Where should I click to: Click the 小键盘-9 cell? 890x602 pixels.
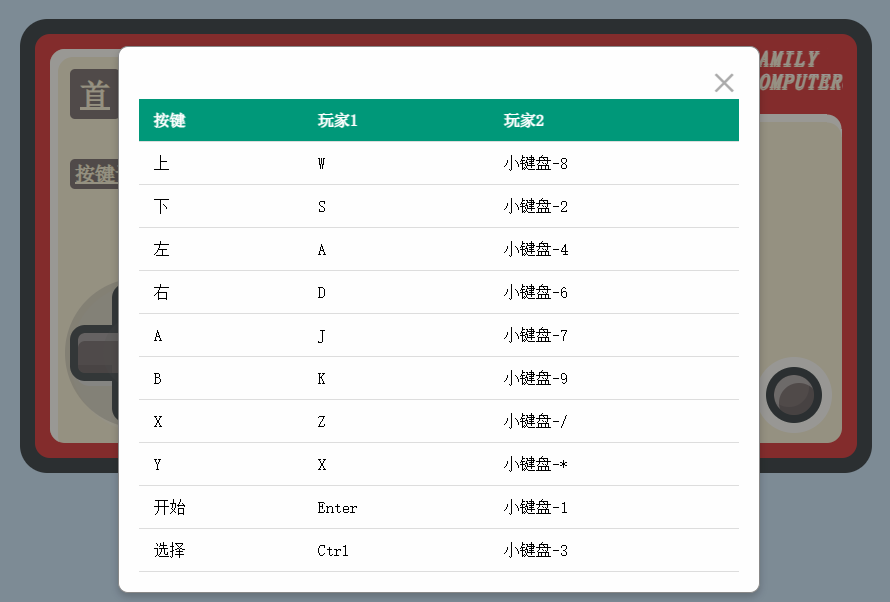tap(535, 378)
